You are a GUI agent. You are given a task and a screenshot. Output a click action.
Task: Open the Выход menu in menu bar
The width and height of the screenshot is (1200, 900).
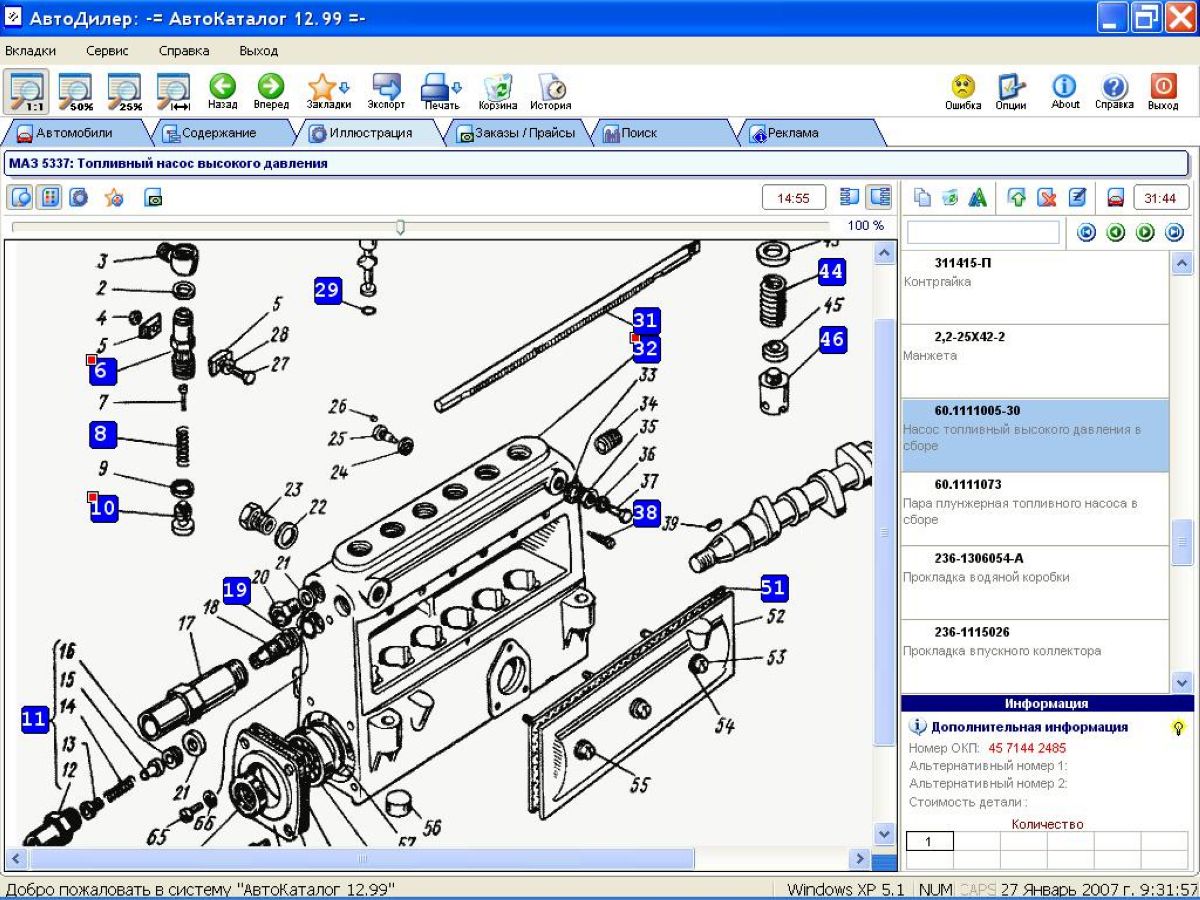click(x=259, y=51)
